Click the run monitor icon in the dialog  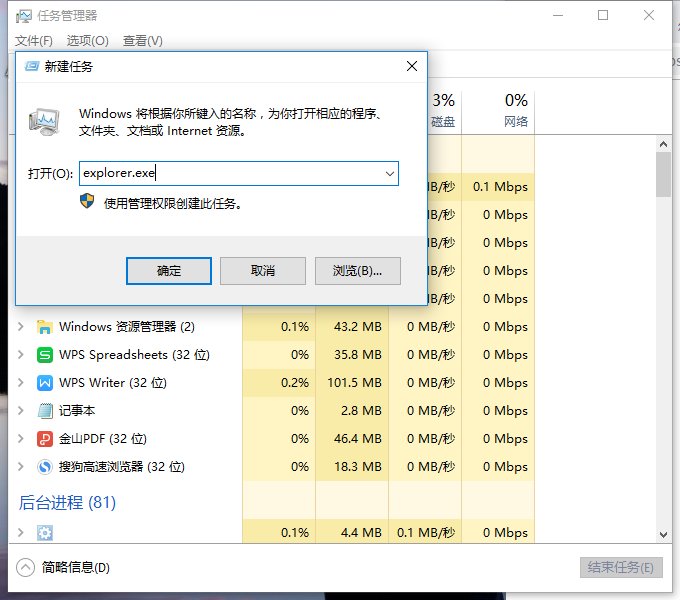click(x=44, y=122)
